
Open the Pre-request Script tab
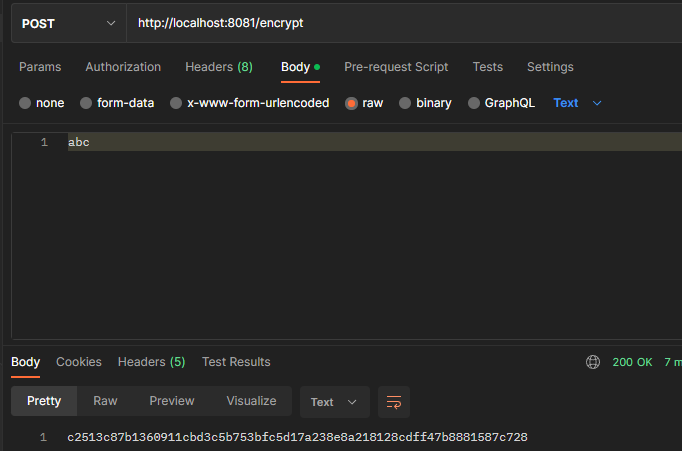click(x=396, y=67)
